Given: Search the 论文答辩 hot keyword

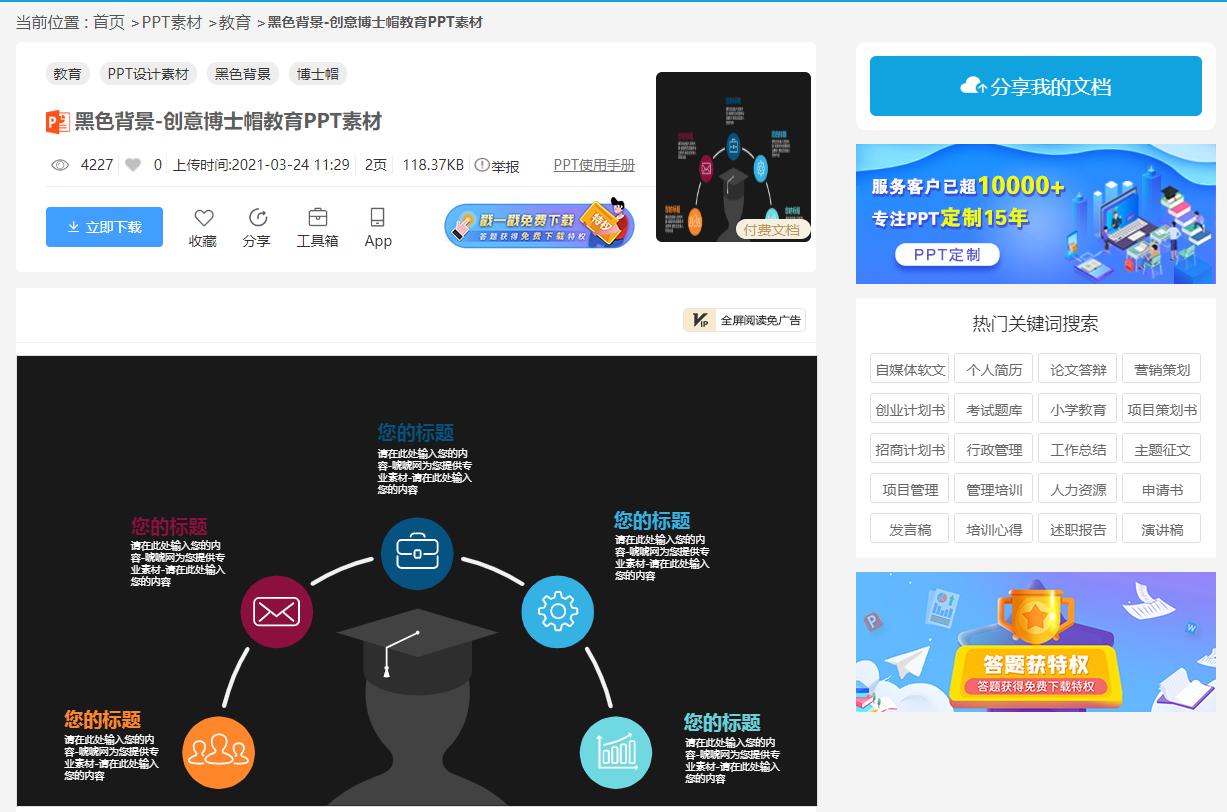Looking at the screenshot, I should pos(1077,368).
